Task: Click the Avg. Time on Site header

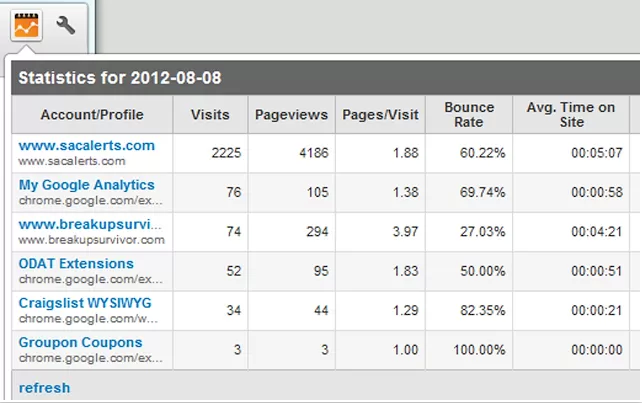Action: pos(571,115)
